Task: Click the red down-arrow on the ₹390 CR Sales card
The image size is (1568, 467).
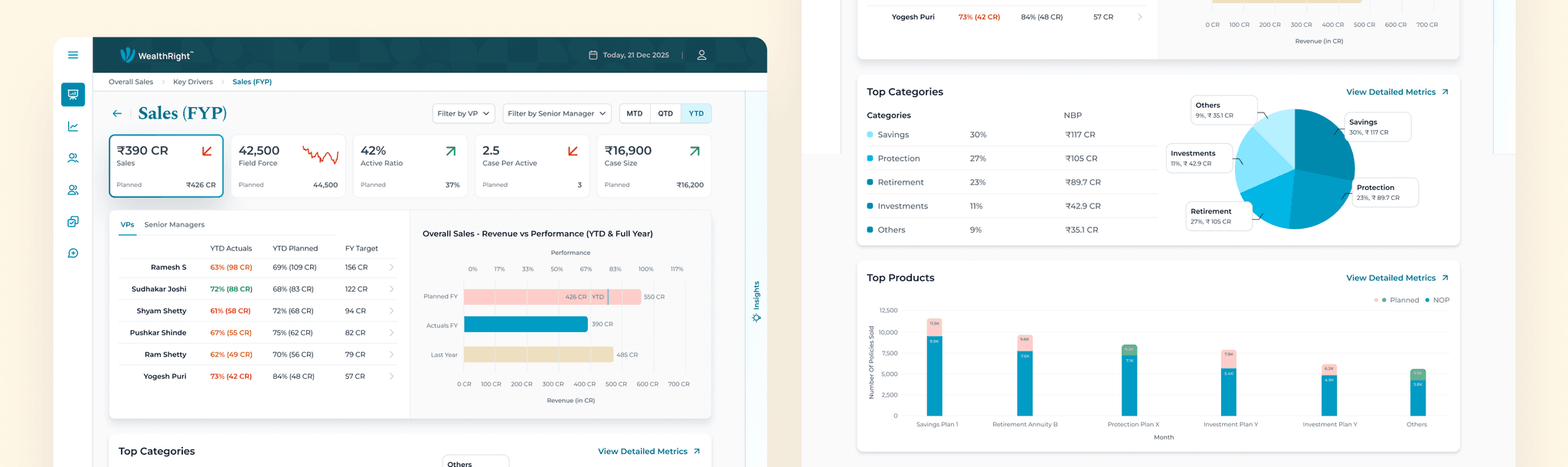Action: (x=207, y=151)
